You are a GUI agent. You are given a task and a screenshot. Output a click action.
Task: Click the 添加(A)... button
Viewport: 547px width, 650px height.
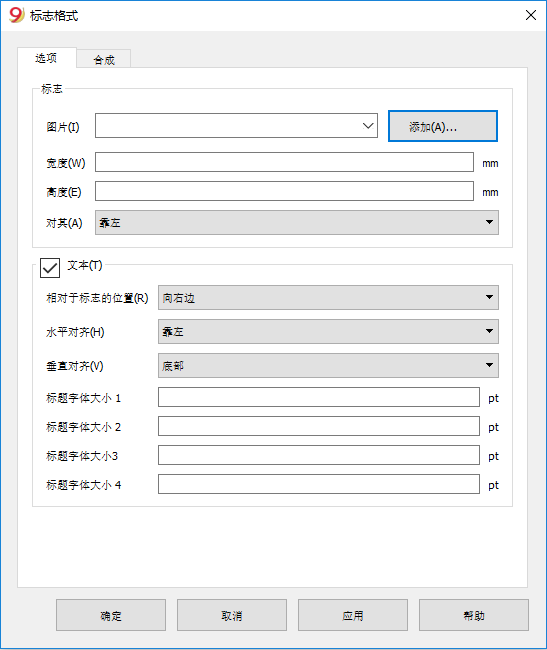[443, 126]
